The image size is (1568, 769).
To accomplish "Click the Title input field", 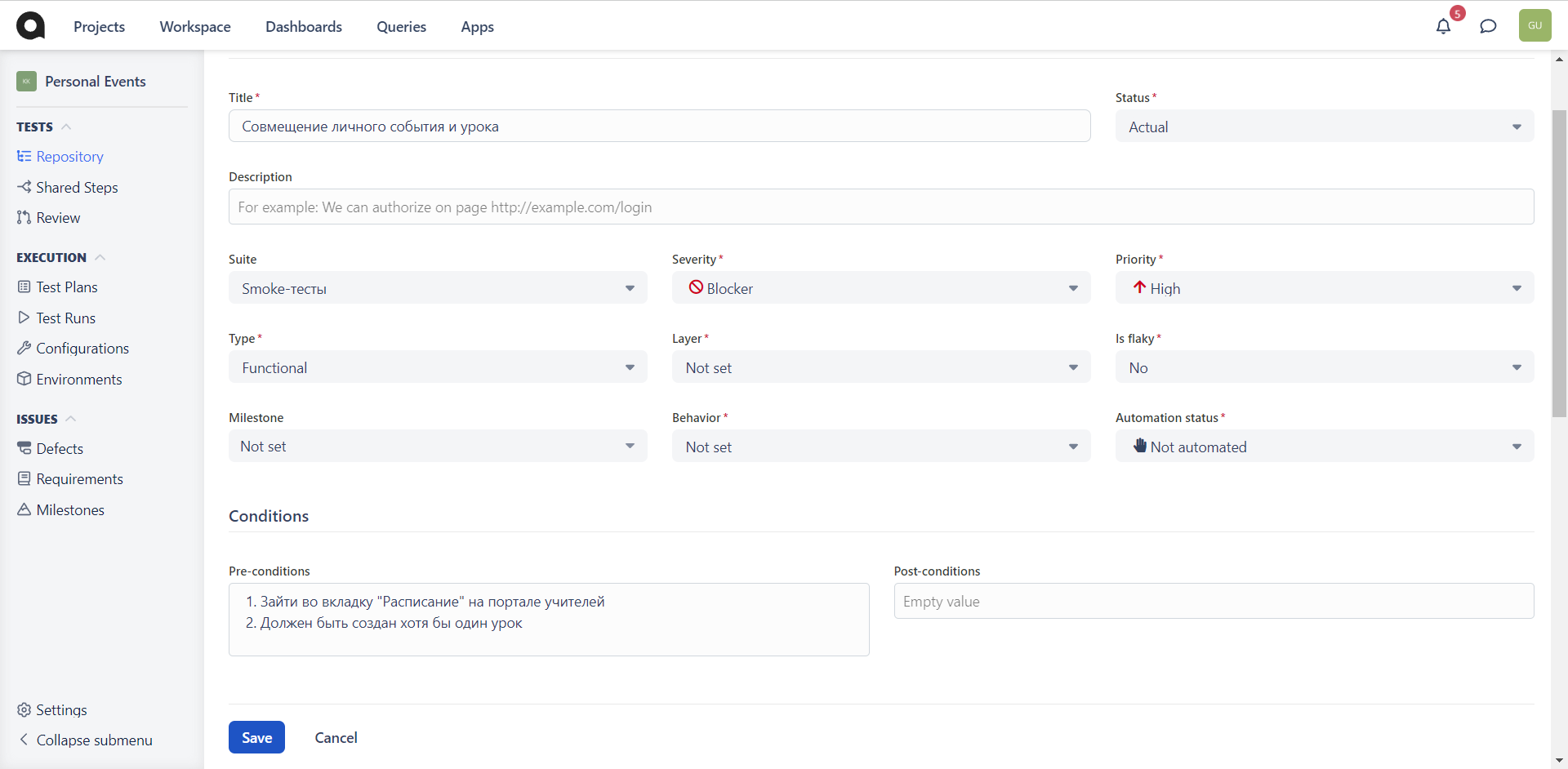I will point(659,126).
